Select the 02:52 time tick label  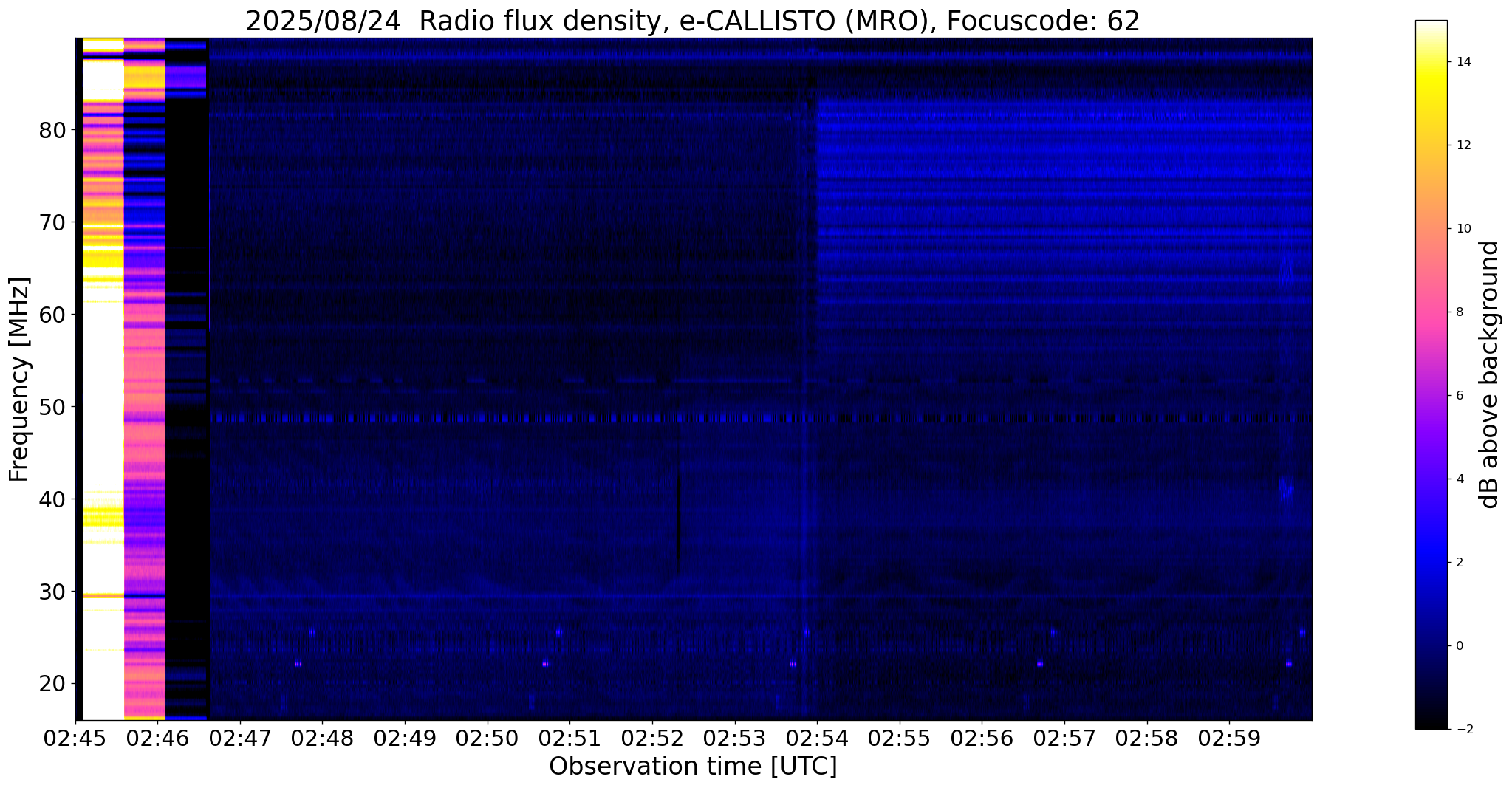click(652, 739)
